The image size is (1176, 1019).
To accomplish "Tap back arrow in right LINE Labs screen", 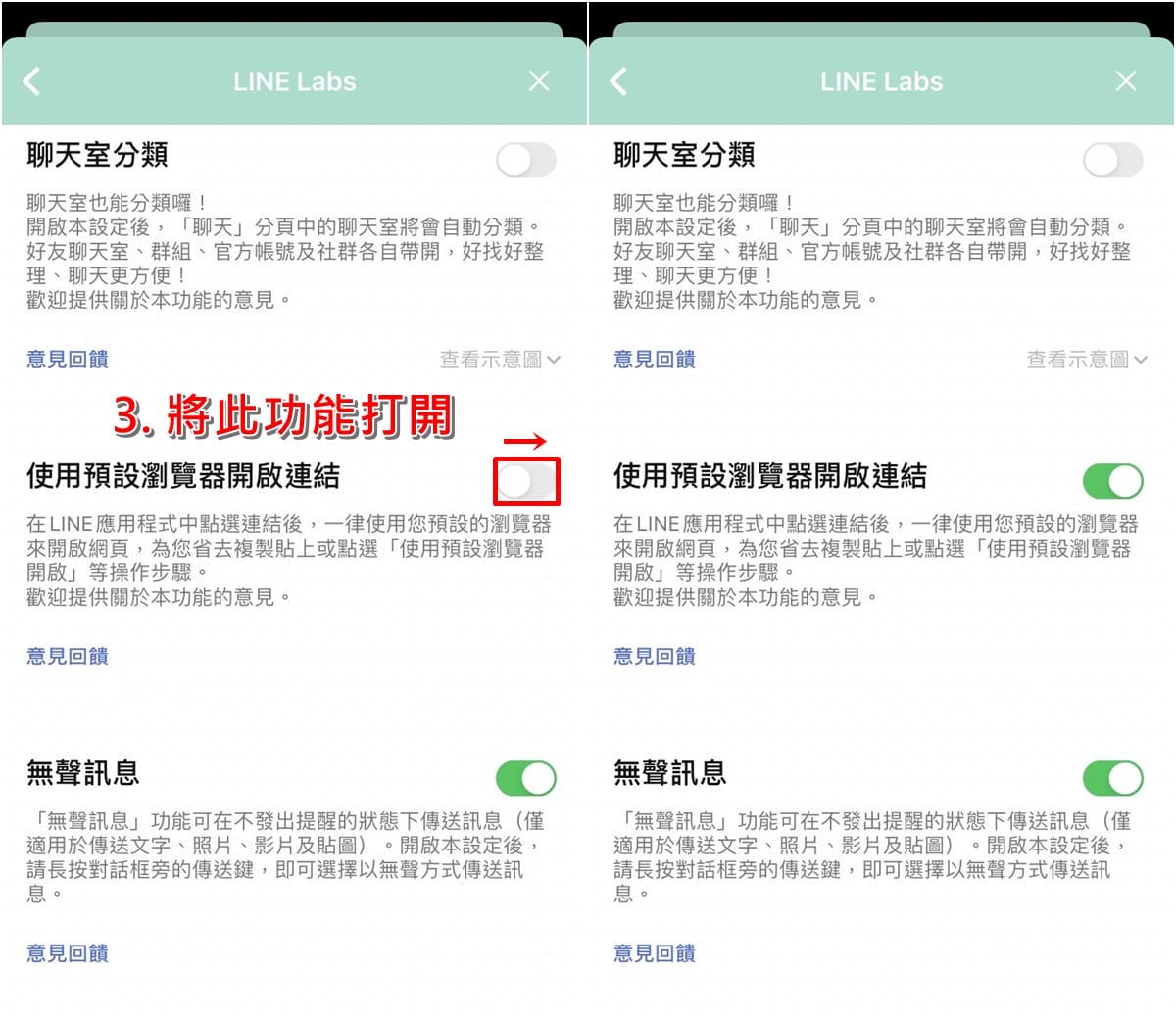I will (618, 81).
